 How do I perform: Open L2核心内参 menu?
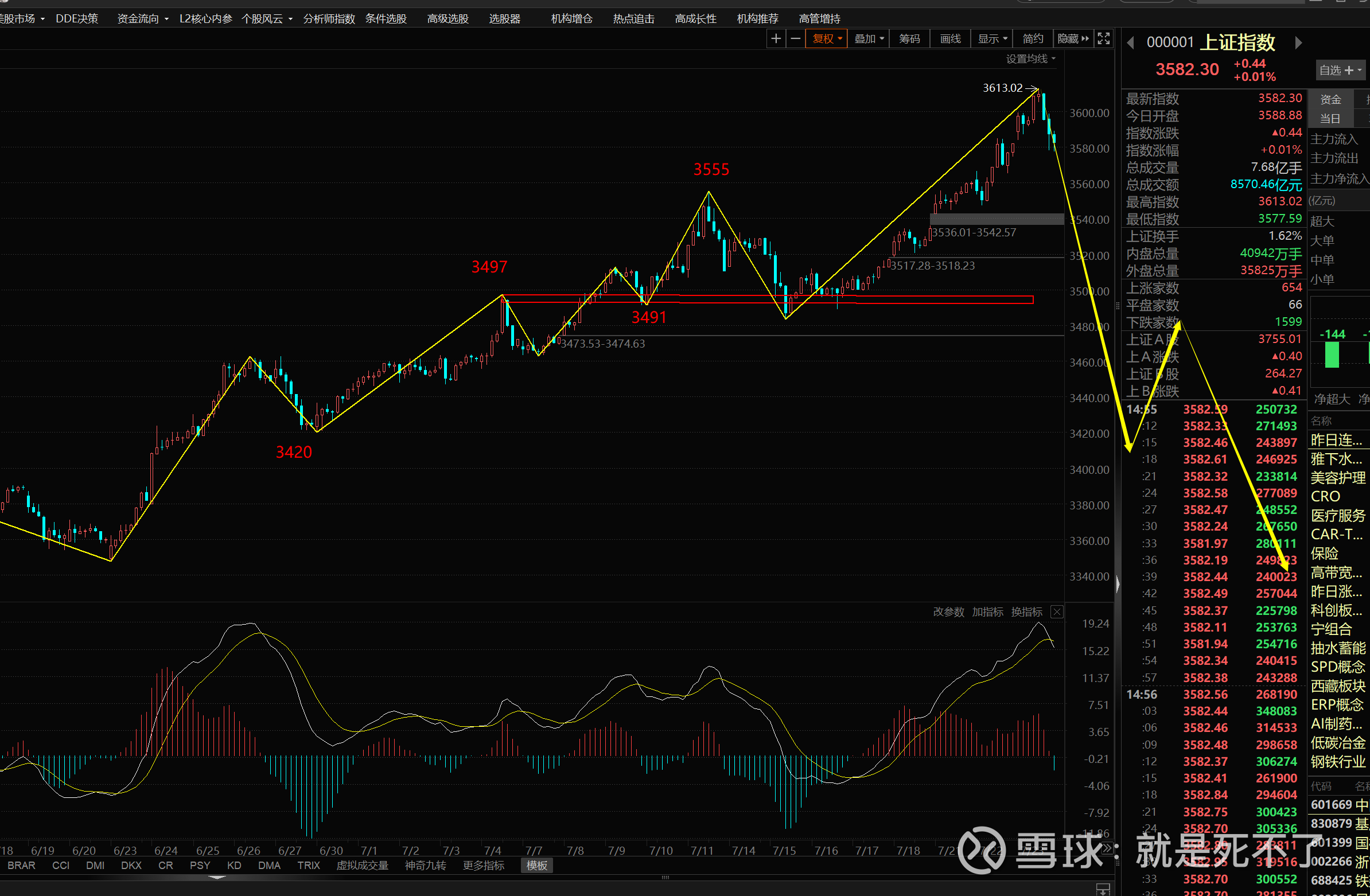[205, 18]
